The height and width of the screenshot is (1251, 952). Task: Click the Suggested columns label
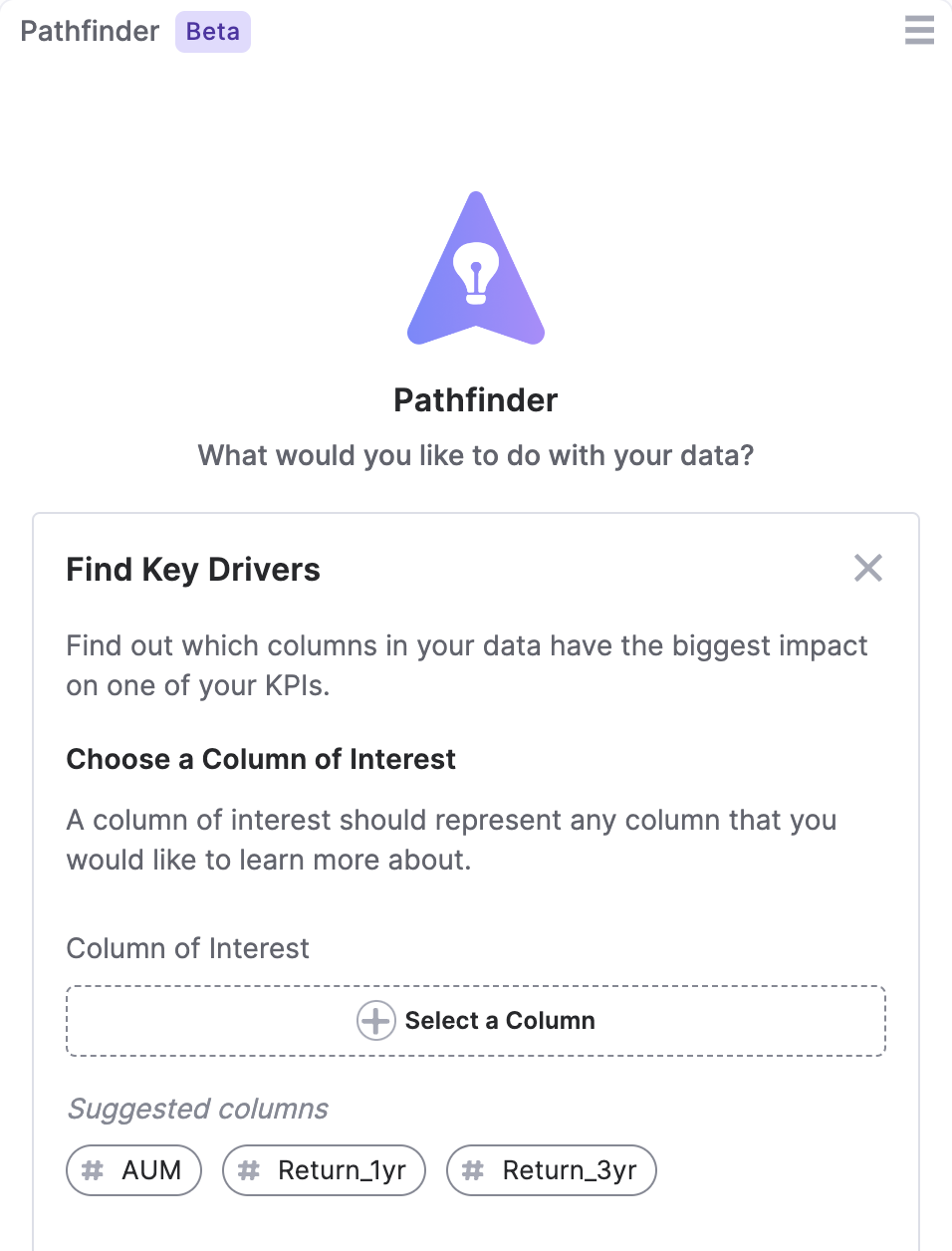[197, 1109]
